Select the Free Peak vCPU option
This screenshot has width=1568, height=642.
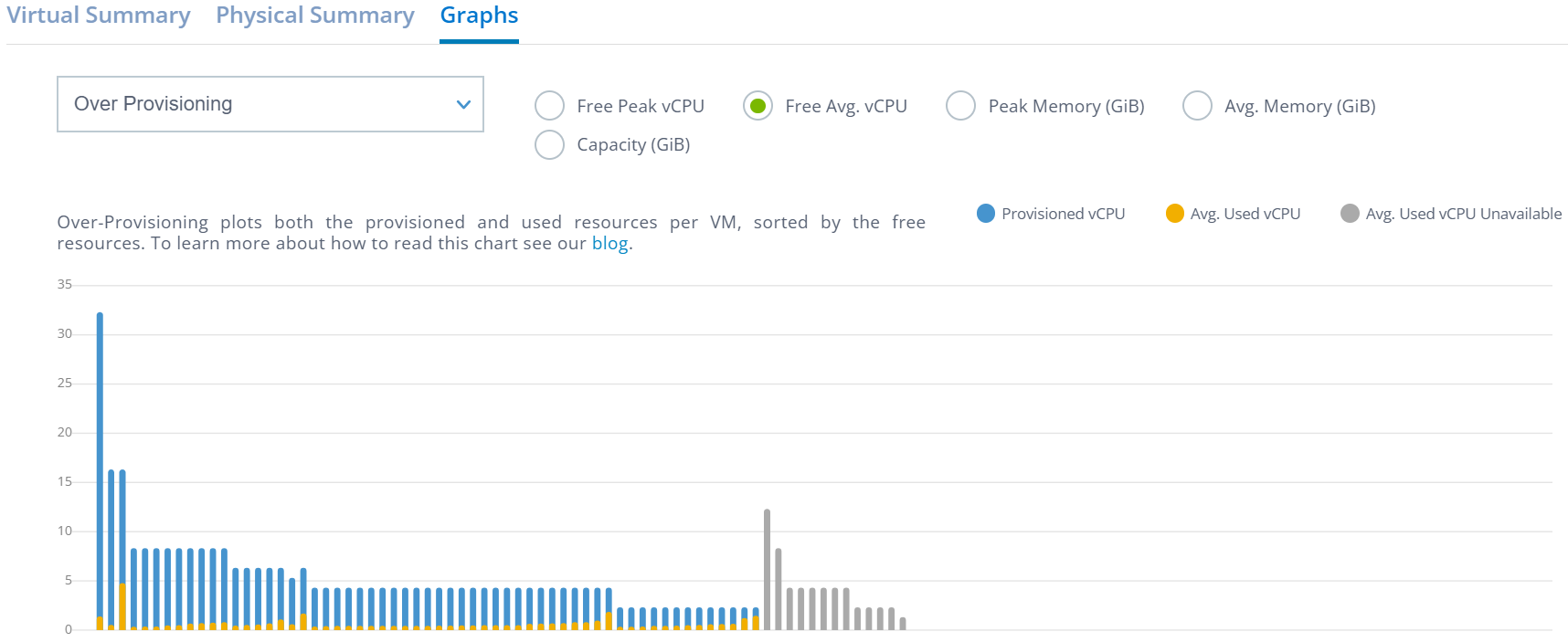(549, 105)
